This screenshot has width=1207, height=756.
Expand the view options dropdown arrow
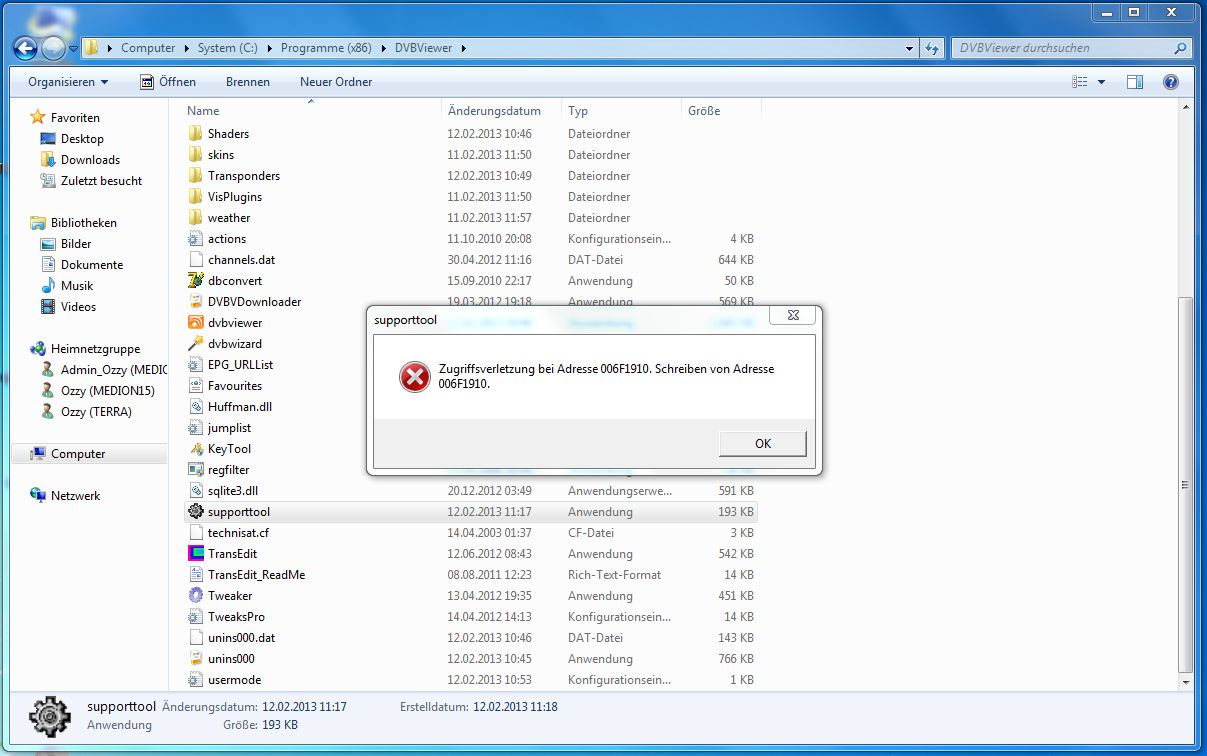pyautogui.click(x=1102, y=82)
